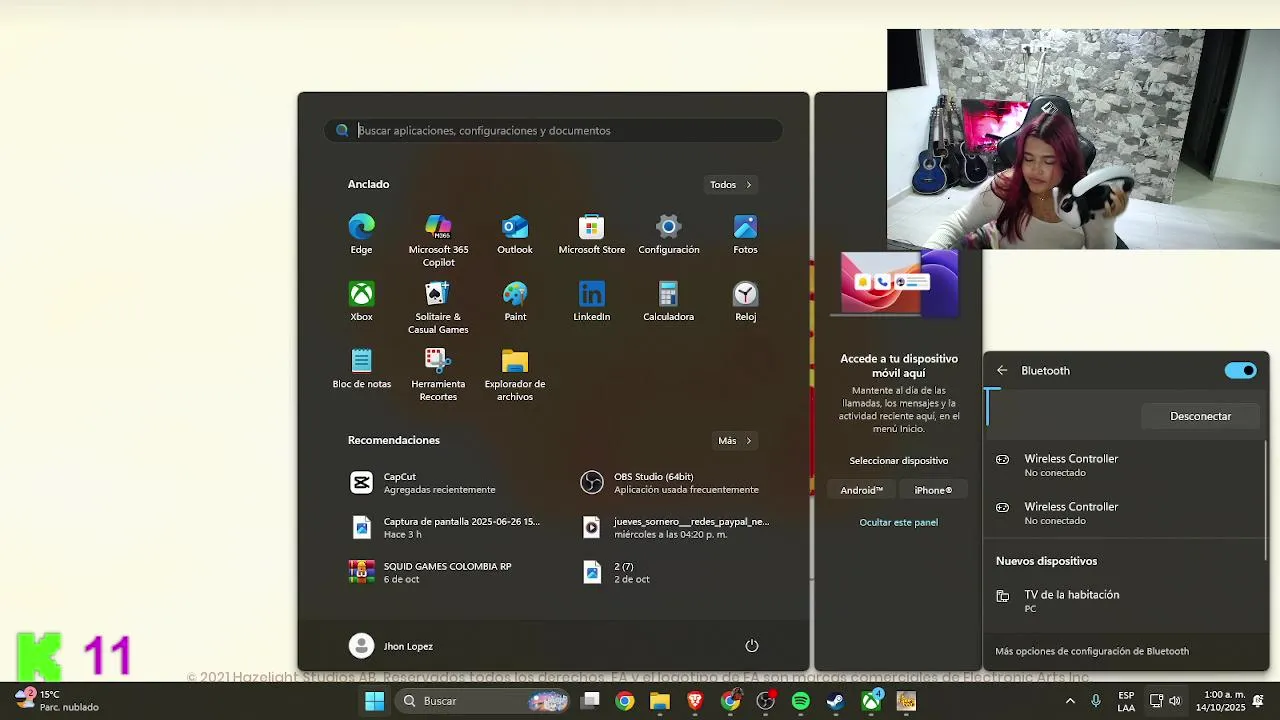Viewport: 1280px width, 720px height.
Task: Launch Microsoft 365 Copilot
Action: pos(438,241)
